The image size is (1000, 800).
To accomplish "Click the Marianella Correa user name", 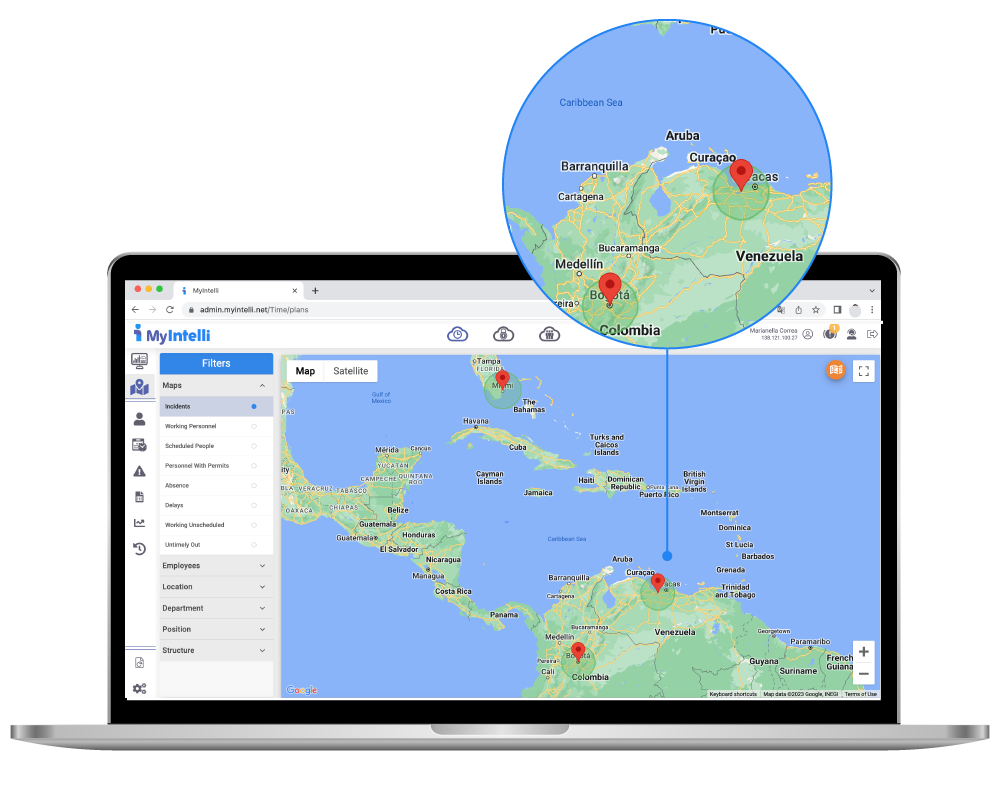I will 773,330.
